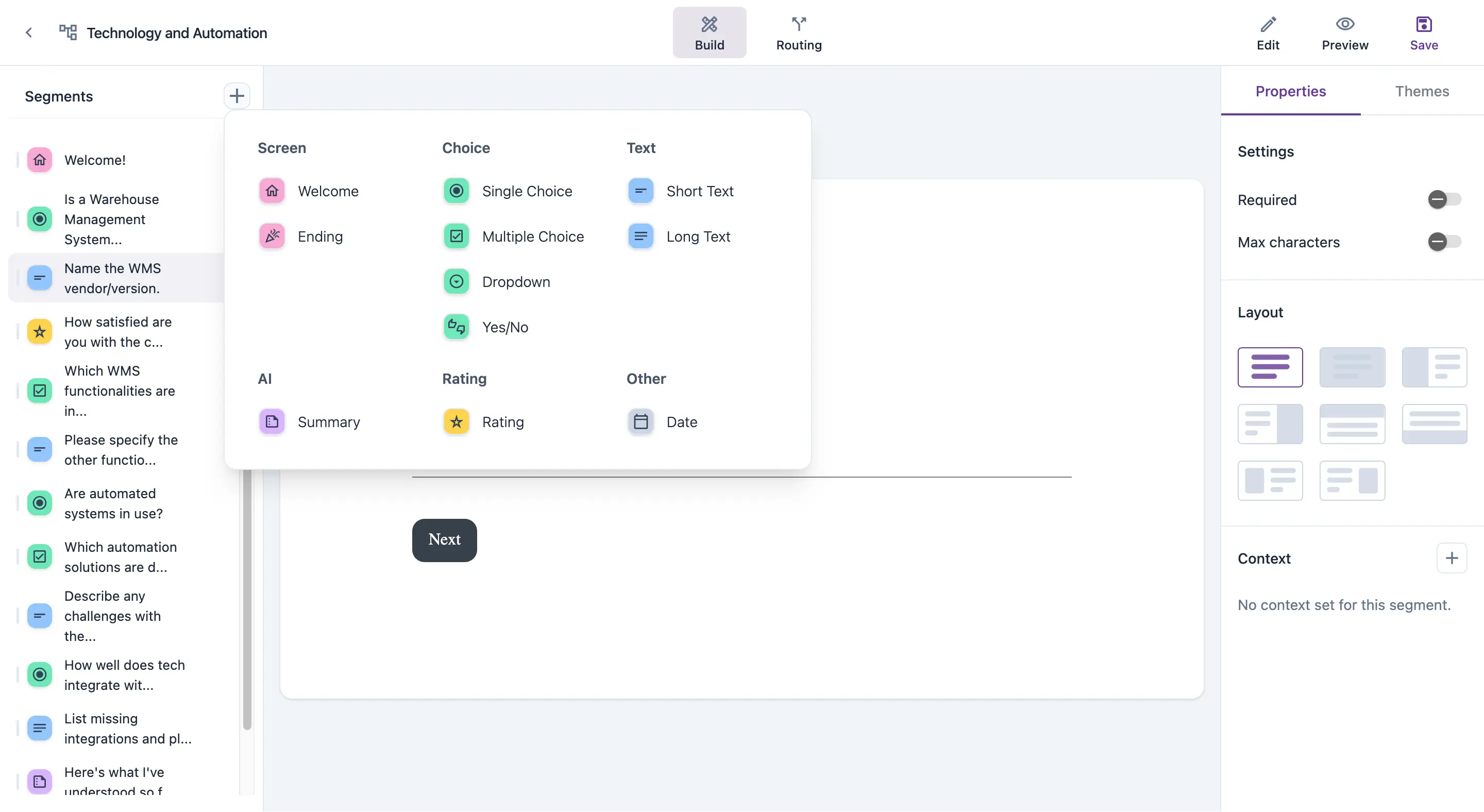1484x812 pixels.
Task: Open the Build tab
Action: pyautogui.click(x=709, y=33)
